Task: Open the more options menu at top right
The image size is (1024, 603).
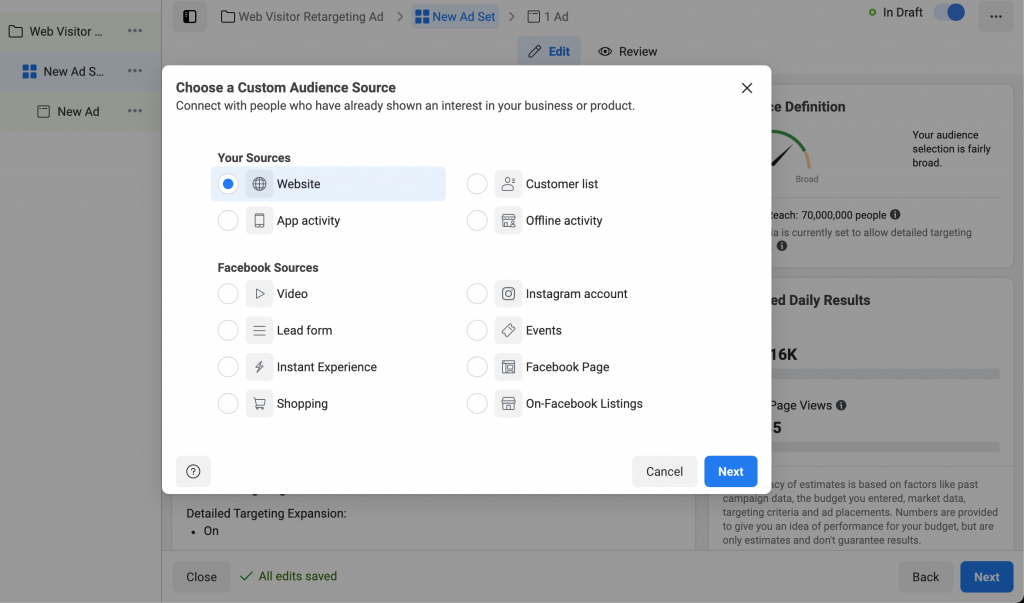Action: click(x=996, y=16)
